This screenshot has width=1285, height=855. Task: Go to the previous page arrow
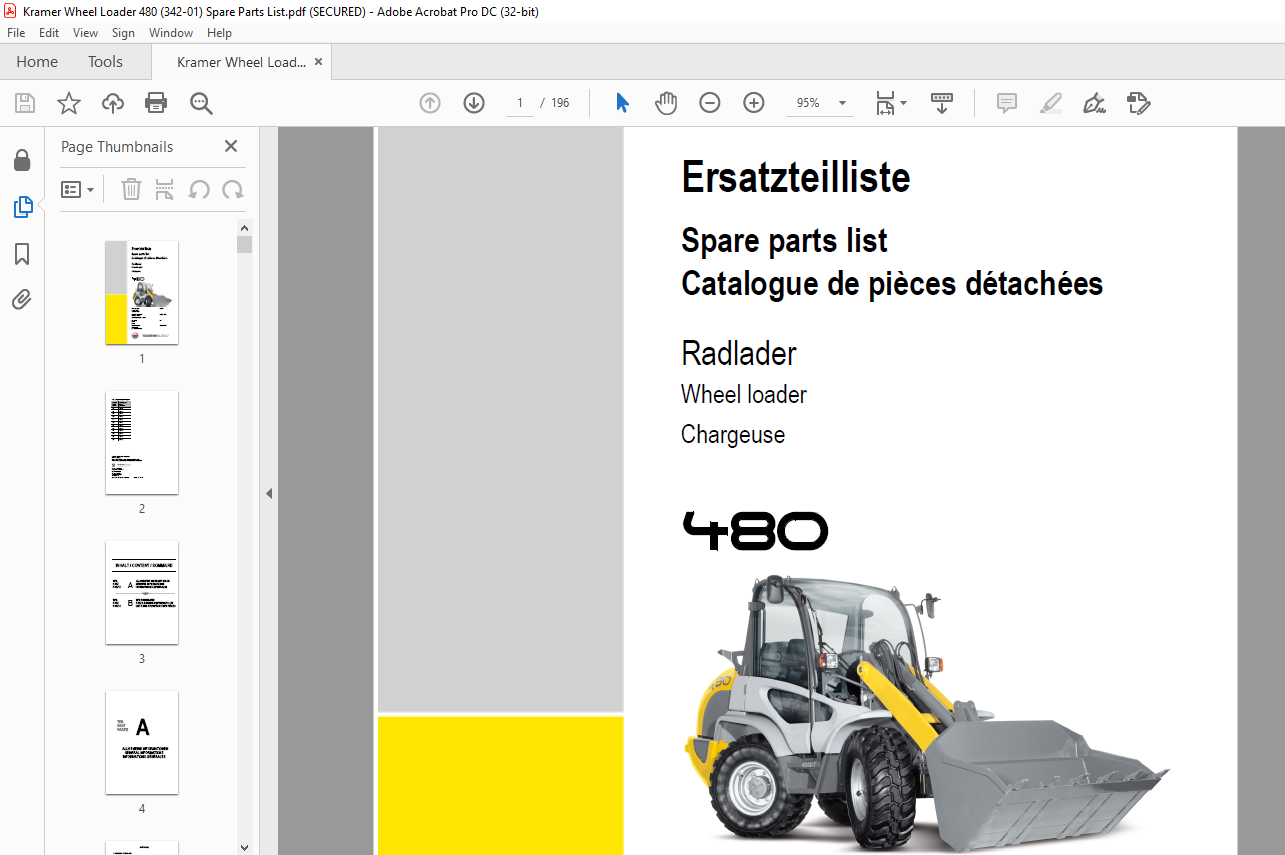[x=430, y=103]
